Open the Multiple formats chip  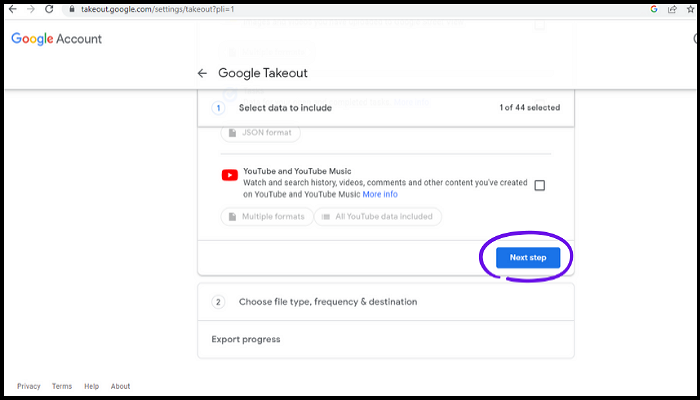266,216
